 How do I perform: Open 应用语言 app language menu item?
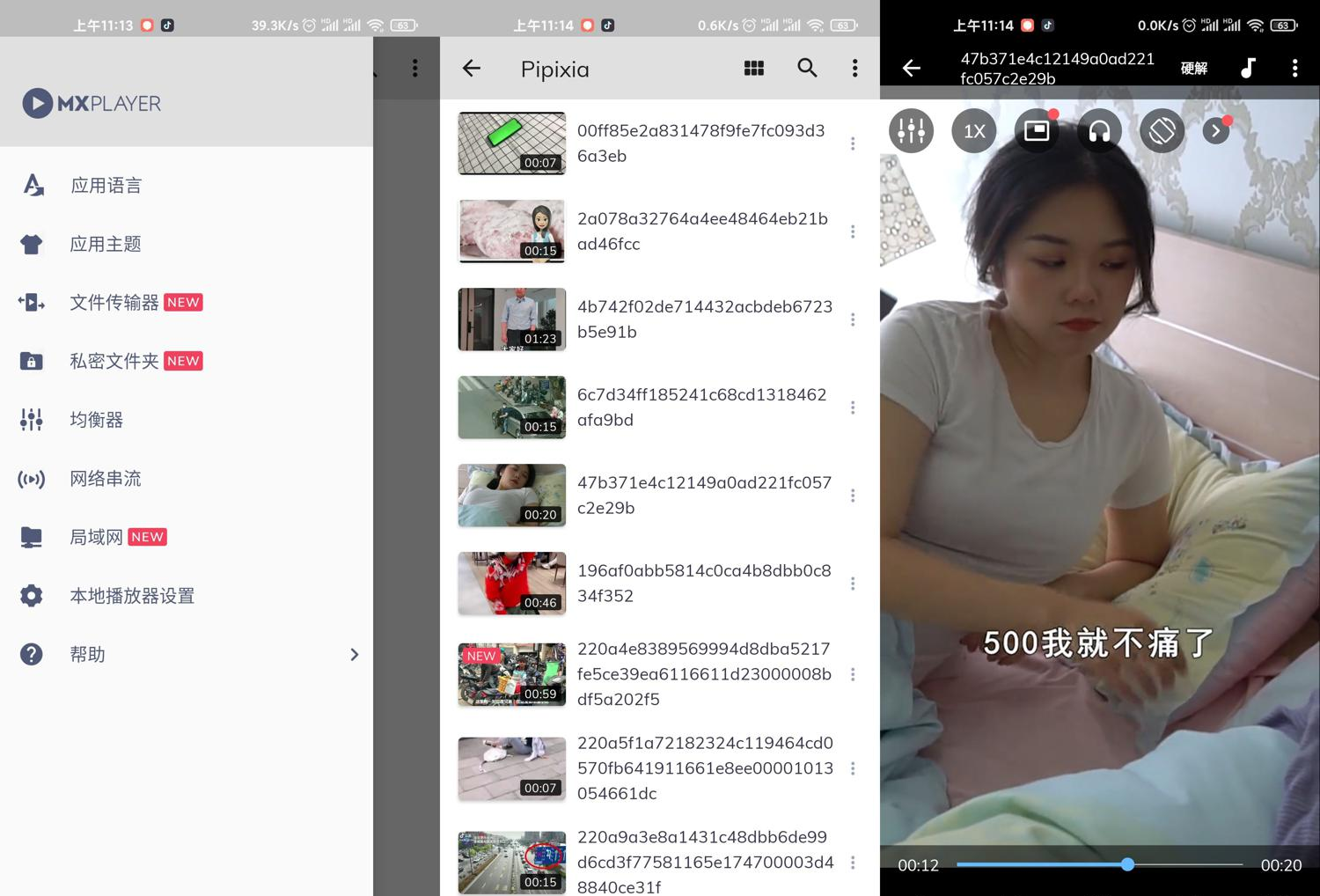(x=106, y=185)
